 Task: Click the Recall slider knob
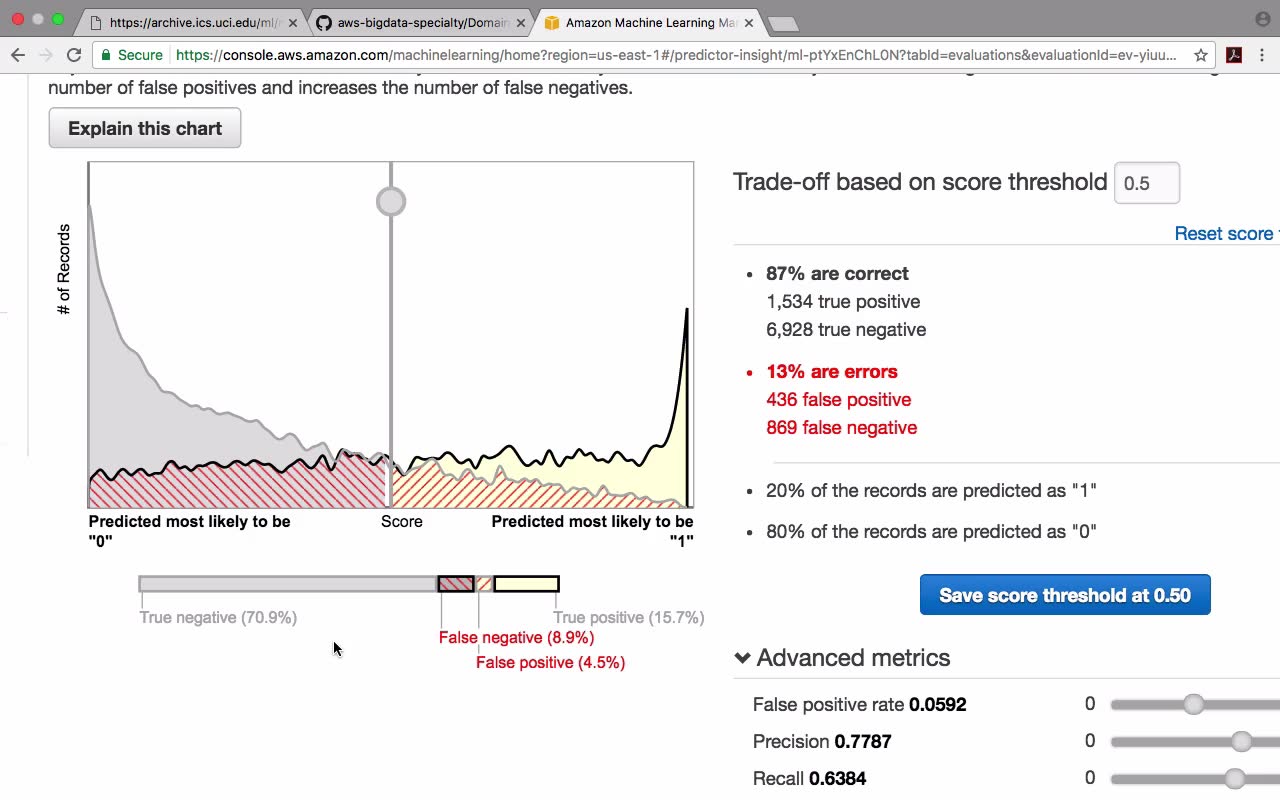(1235, 779)
